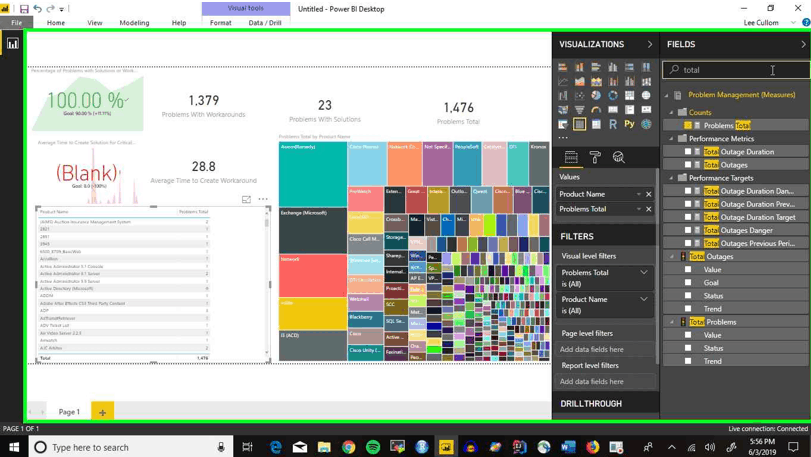Choose the Treemap visualization icon
This screenshot has width=811, height=457.
point(629,96)
